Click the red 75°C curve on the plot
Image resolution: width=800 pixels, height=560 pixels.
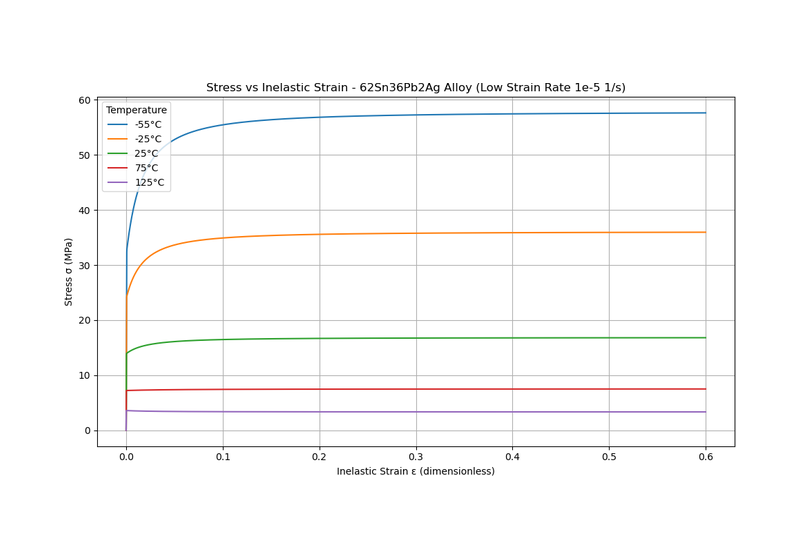pos(416,389)
